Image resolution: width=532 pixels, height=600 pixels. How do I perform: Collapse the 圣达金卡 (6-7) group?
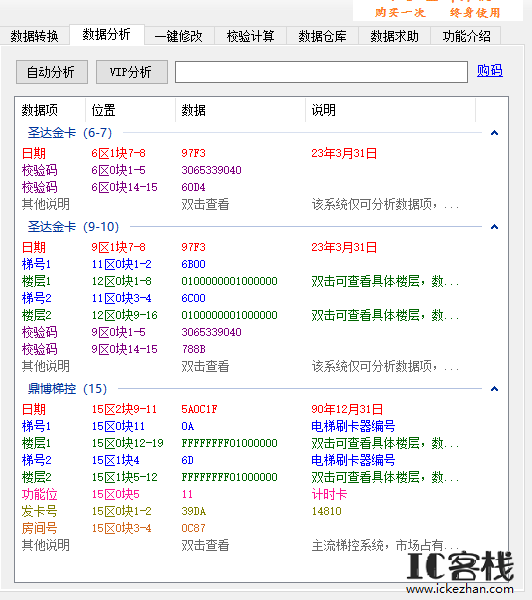pyautogui.click(x=494, y=133)
